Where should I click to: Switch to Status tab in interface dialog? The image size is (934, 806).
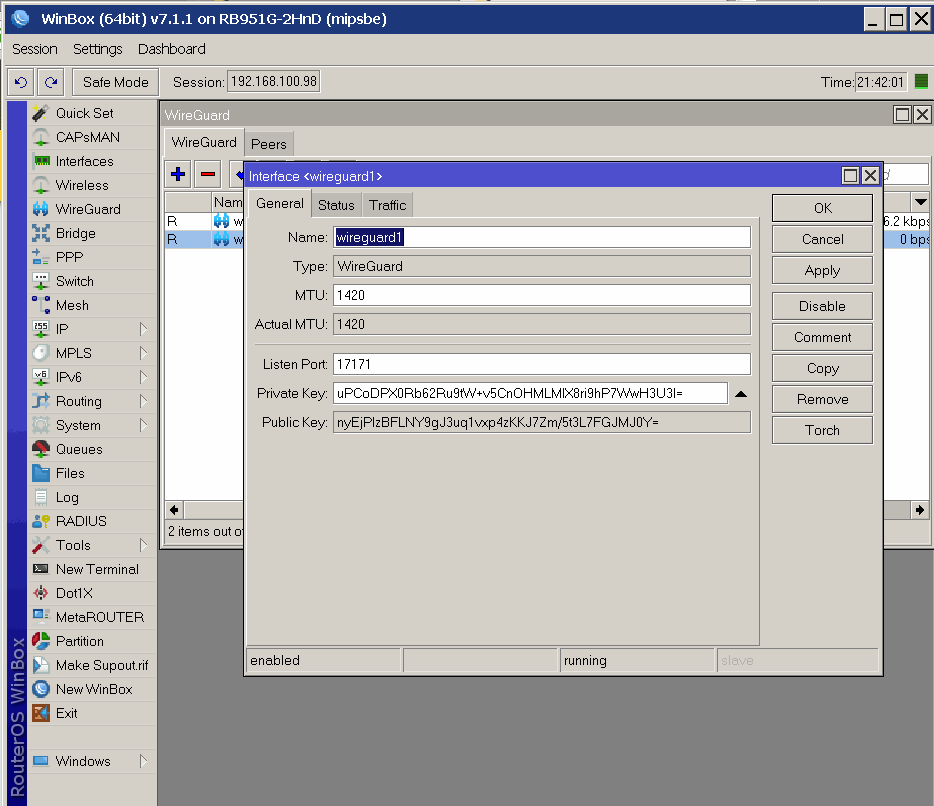tap(336, 205)
